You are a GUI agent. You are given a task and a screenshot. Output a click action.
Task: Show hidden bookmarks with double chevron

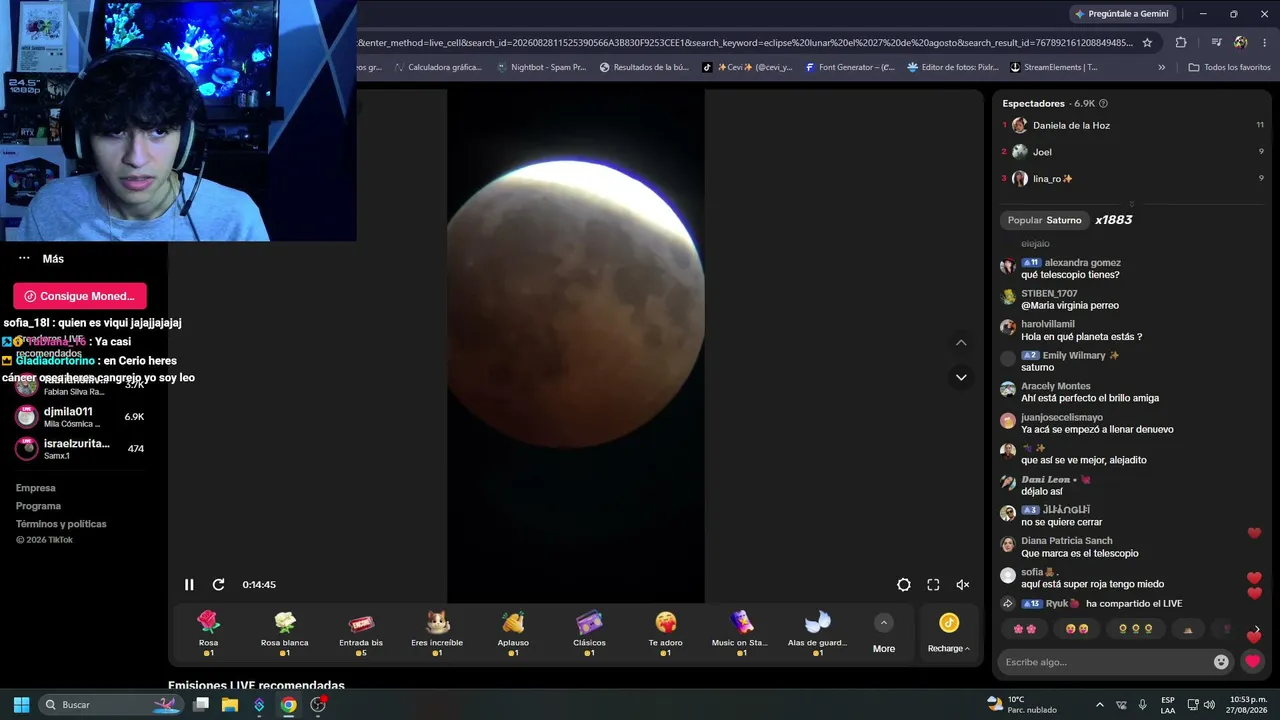(1161, 68)
